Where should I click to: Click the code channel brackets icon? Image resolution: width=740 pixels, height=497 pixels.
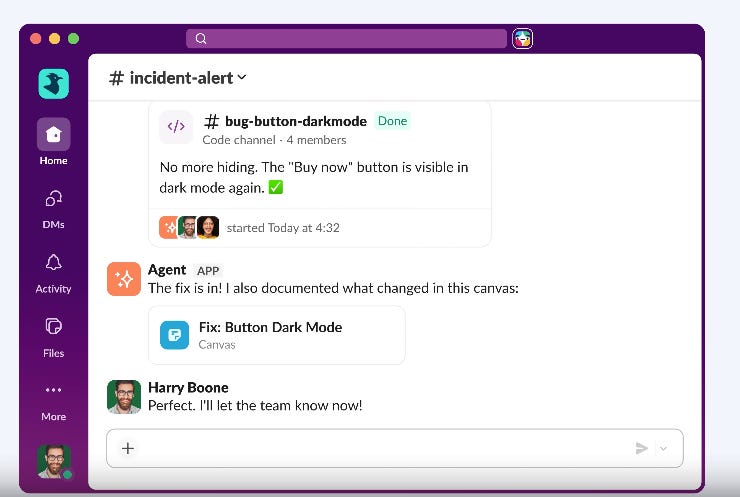pos(176,126)
